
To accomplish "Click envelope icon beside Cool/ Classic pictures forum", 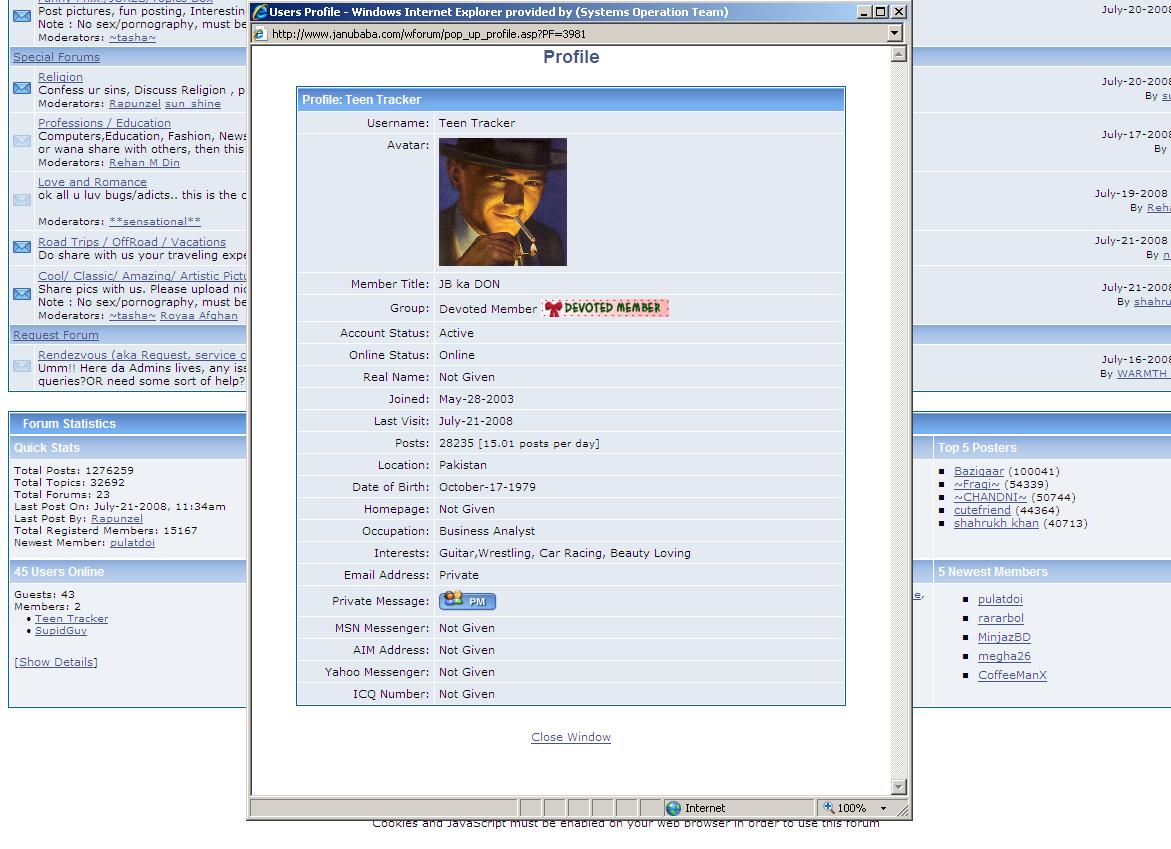I will (x=22, y=293).
